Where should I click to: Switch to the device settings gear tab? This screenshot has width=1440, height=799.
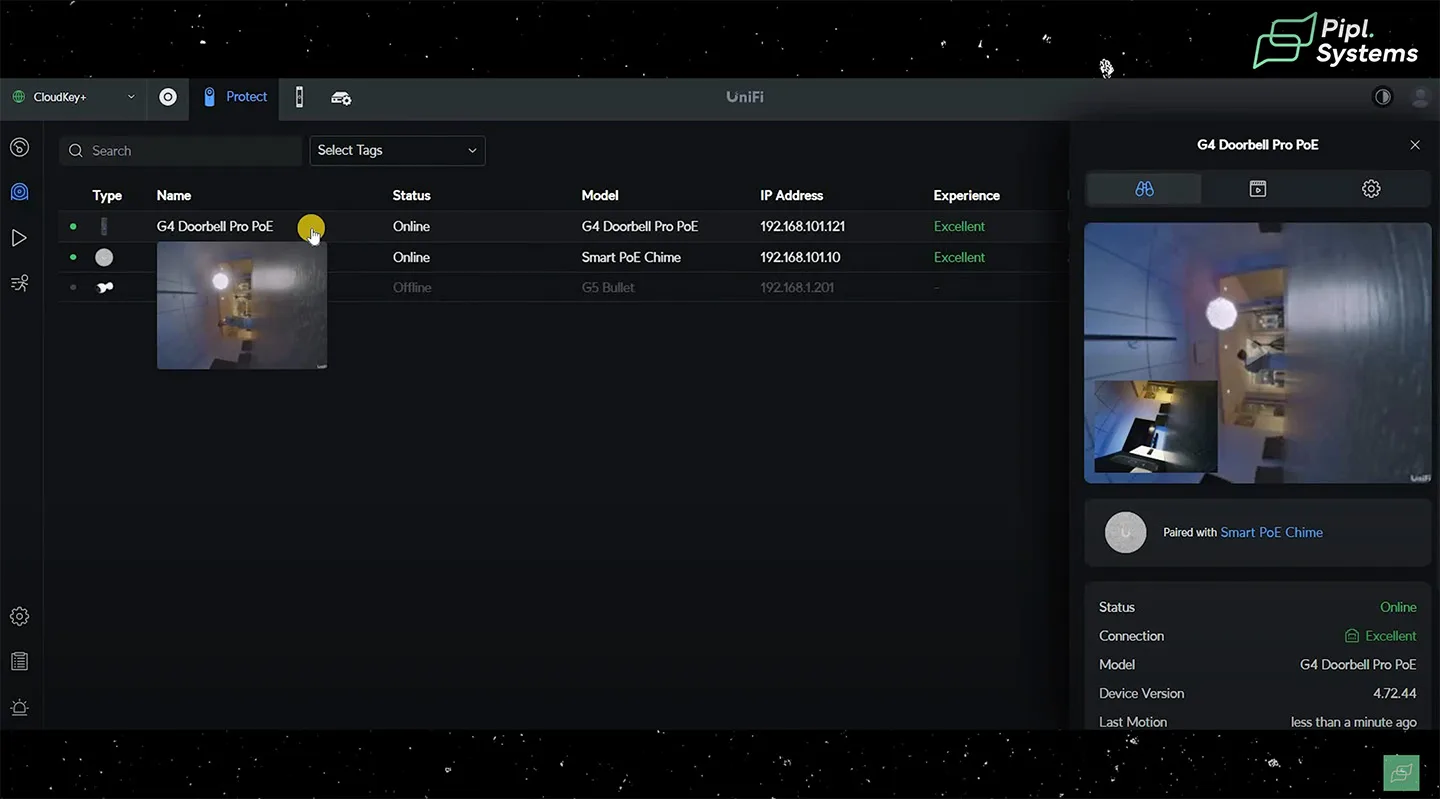click(x=1371, y=189)
